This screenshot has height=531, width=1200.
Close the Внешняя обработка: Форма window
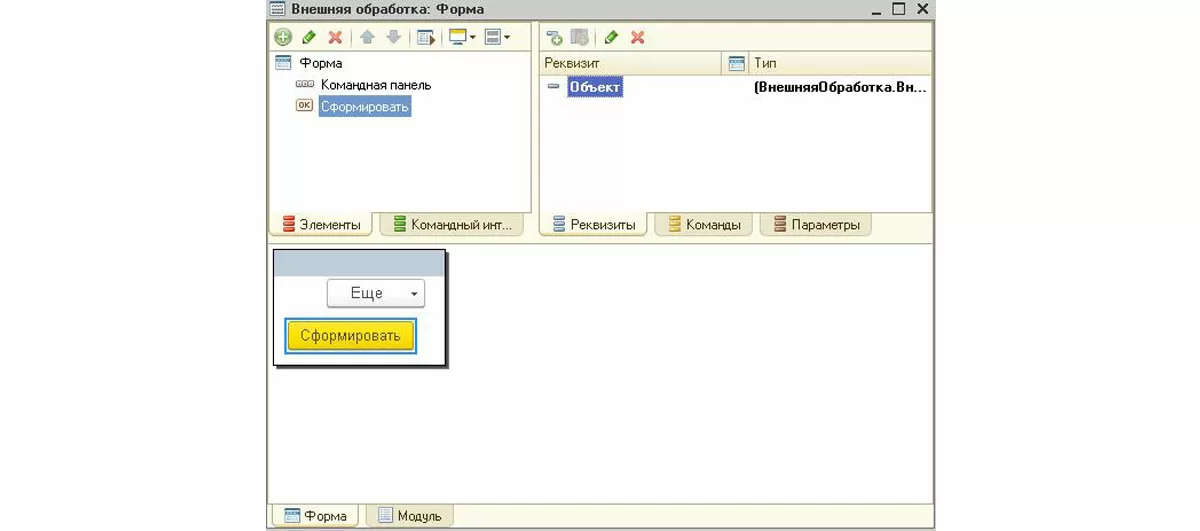coord(922,9)
